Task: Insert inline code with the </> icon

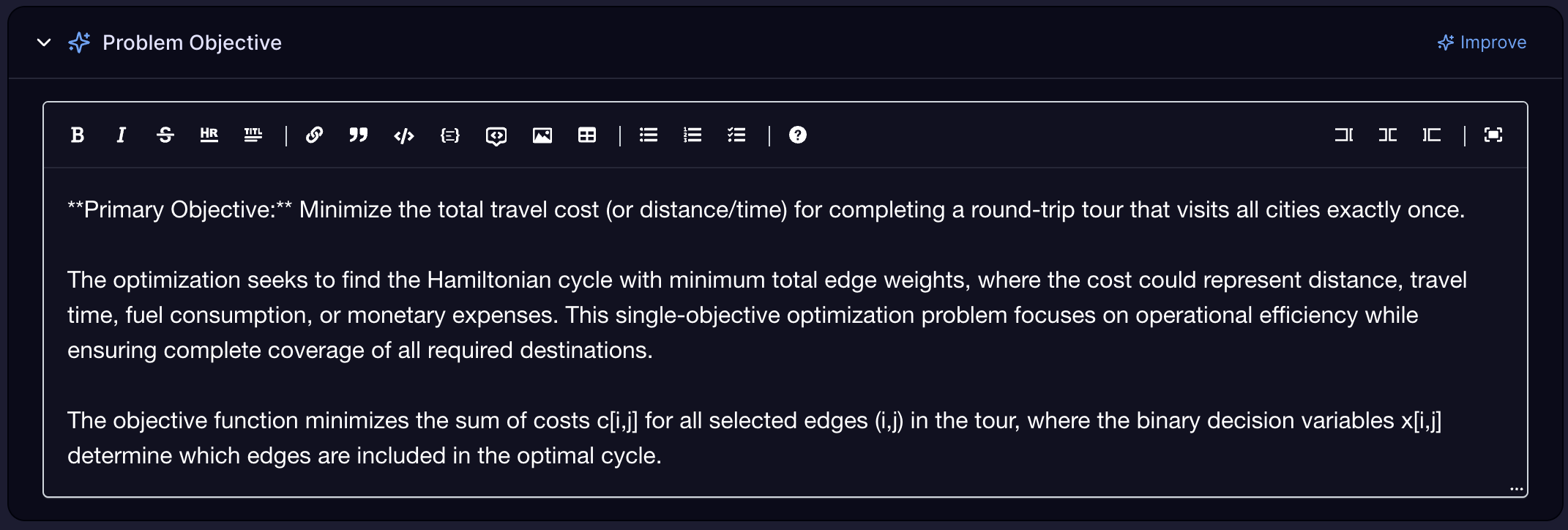Action: click(404, 135)
